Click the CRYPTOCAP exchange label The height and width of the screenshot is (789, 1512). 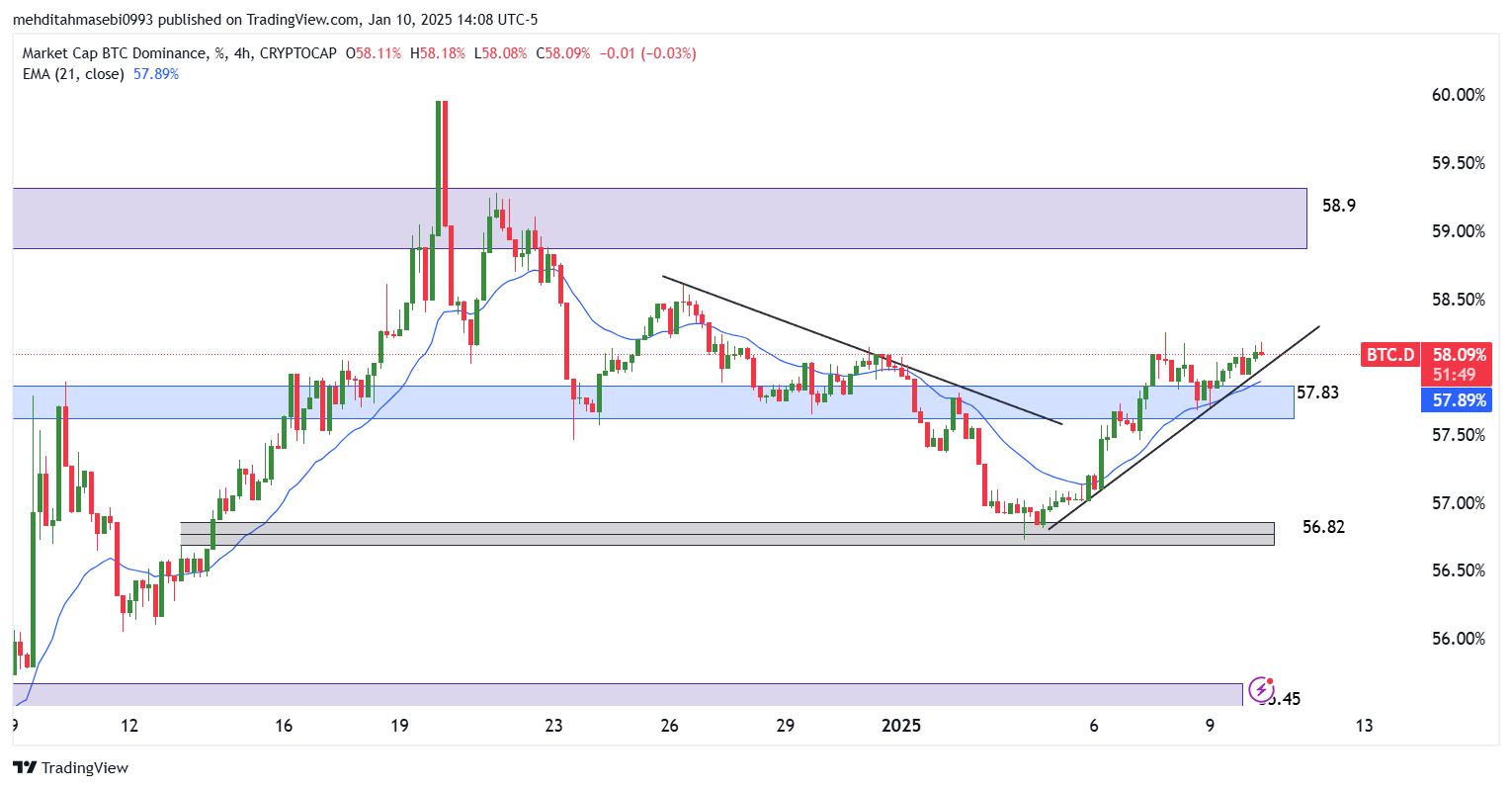point(296,53)
